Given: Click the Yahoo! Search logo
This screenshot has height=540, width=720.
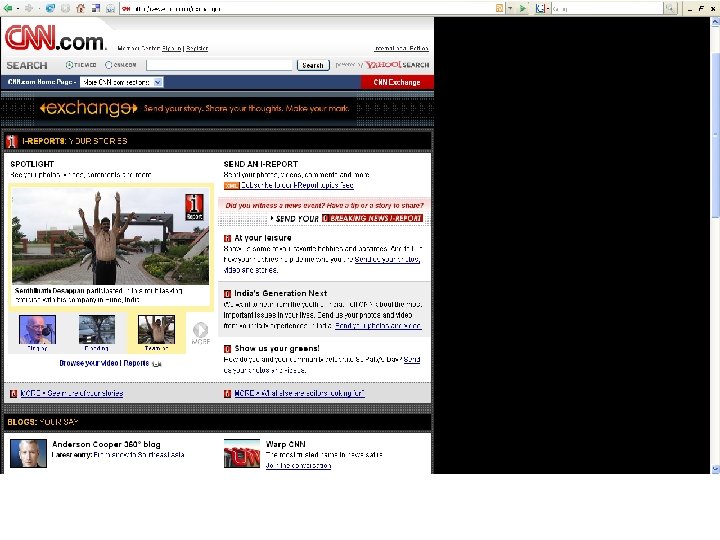Looking at the screenshot, I should [x=397, y=65].
